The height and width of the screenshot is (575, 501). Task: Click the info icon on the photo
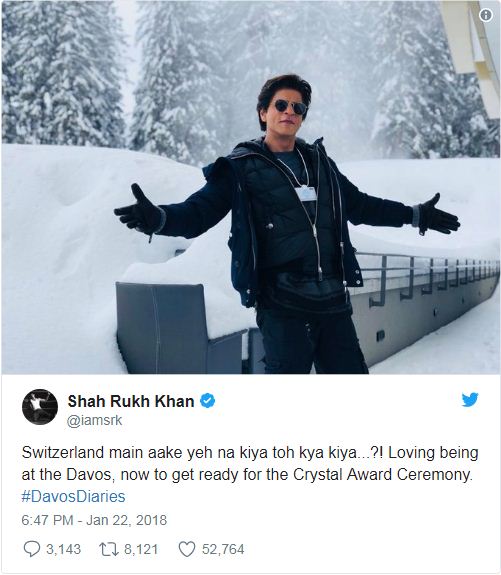(486, 15)
